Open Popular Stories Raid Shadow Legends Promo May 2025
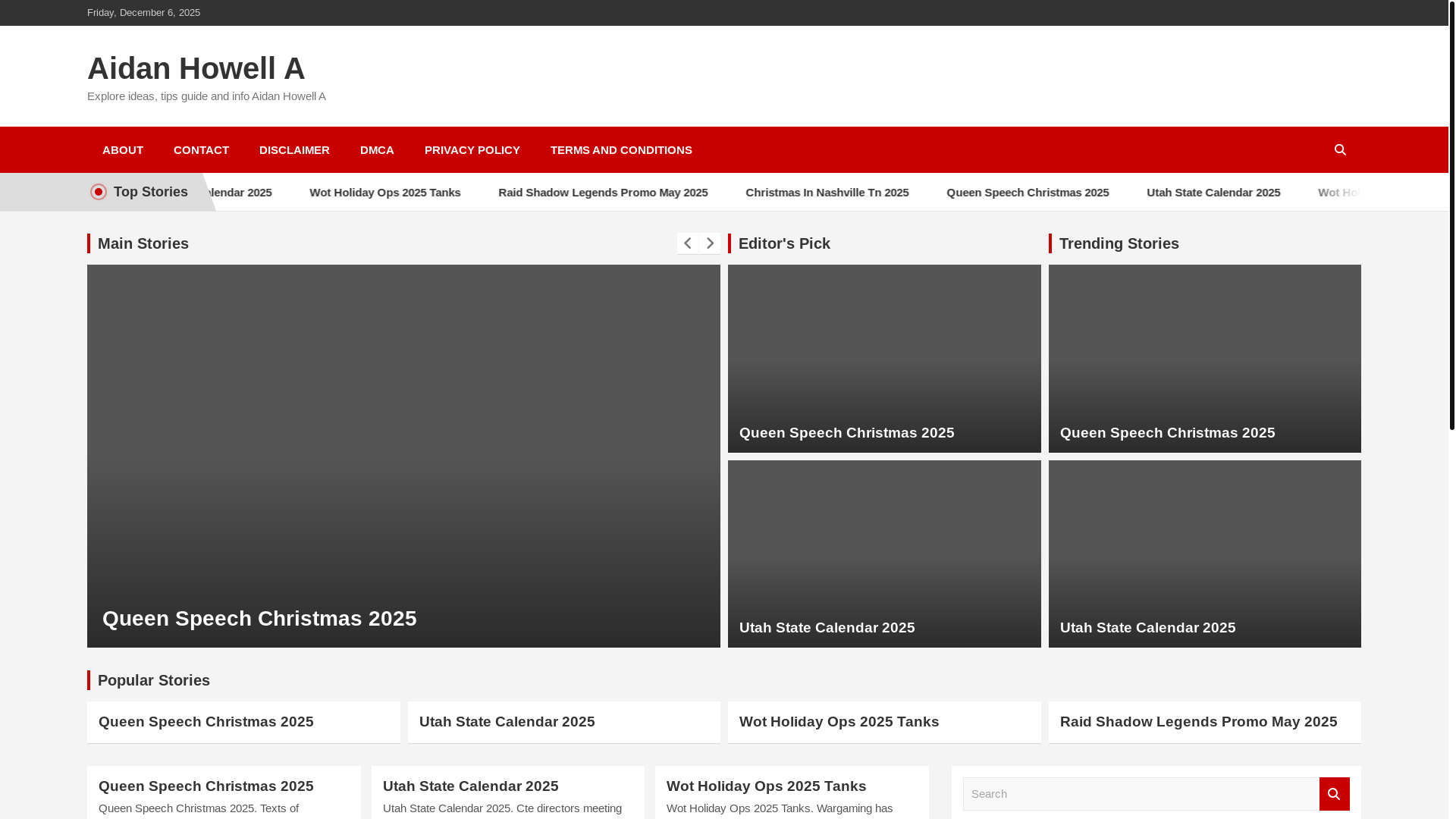The height and width of the screenshot is (819, 1456). point(1198,722)
